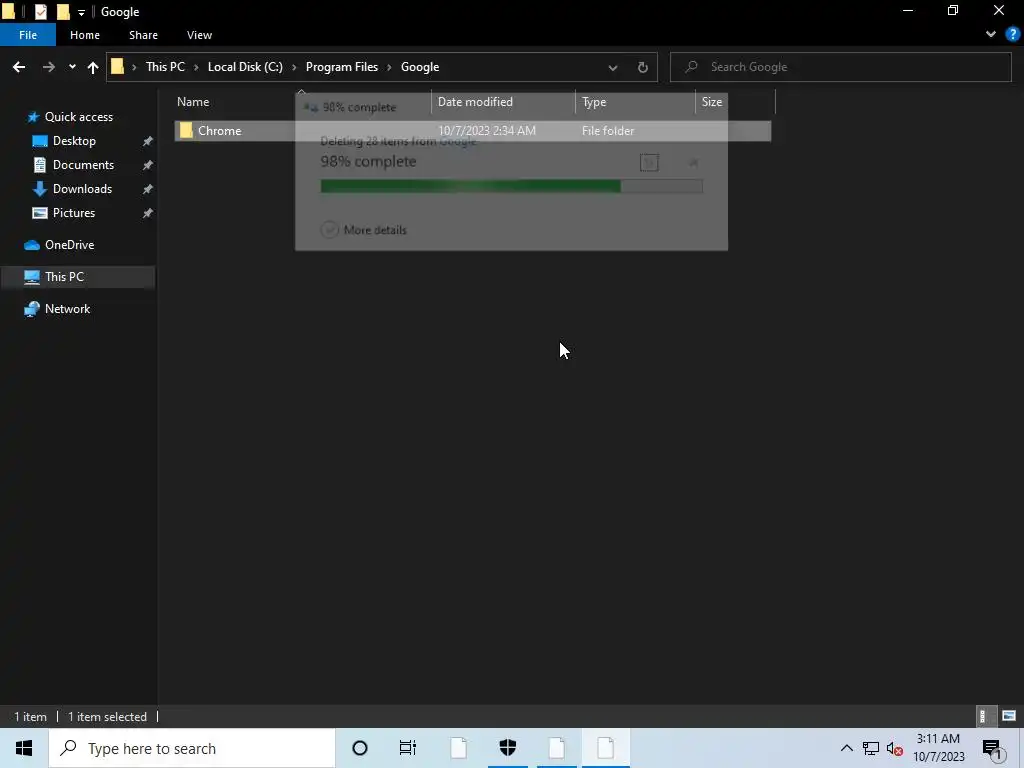1024x768 pixels.
Task: Sort by the Size column header
Action: [712, 102]
